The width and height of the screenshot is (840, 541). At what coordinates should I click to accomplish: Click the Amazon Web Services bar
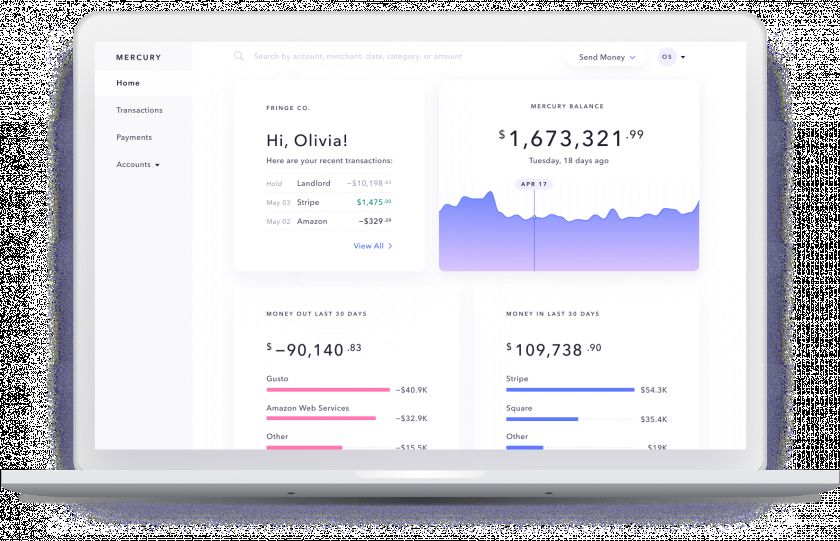pyautogui.click(x=321, y=418)
